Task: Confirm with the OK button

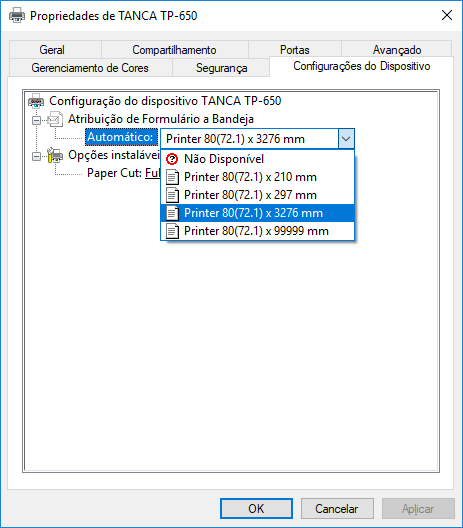Action: (256, 508)
